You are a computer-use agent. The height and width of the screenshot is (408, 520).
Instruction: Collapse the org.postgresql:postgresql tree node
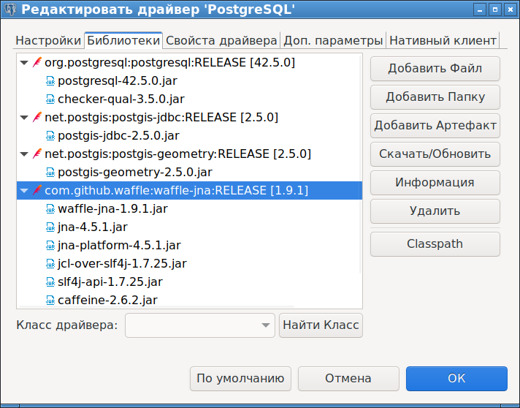pyautogui.click(x=24, y=63)
